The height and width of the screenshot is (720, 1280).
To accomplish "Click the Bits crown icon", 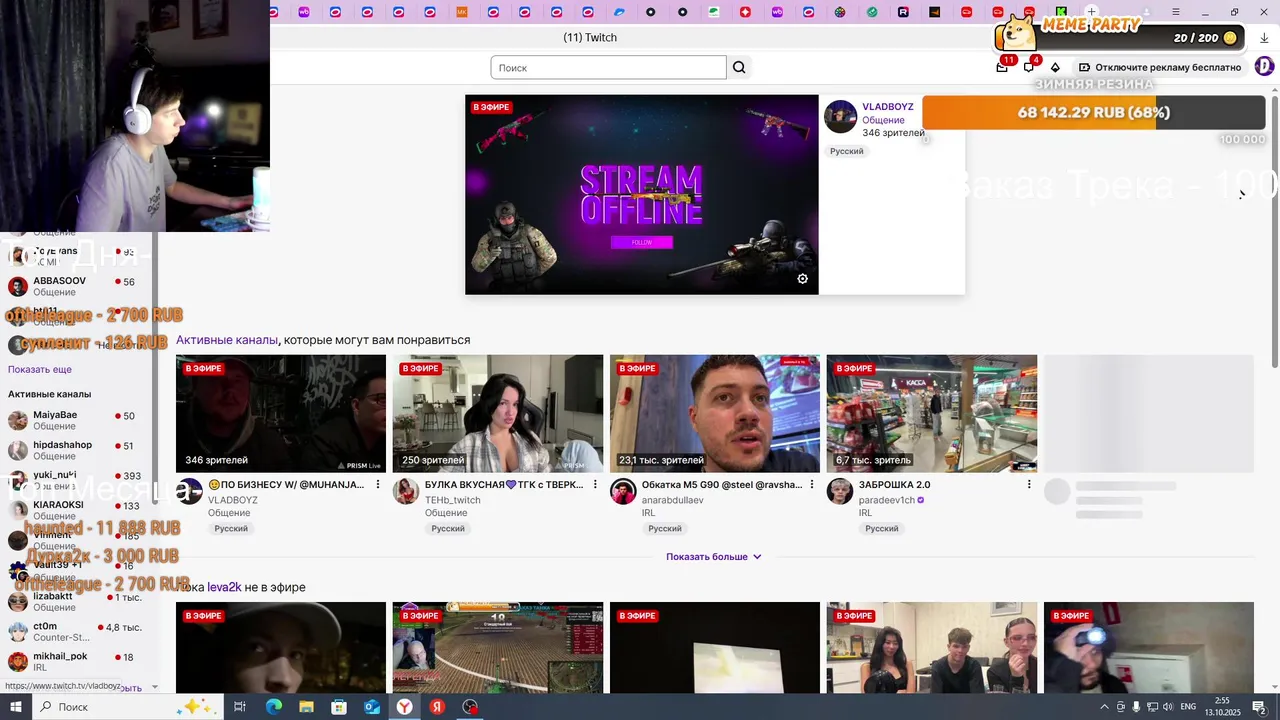I will (x=1055, y=67).
